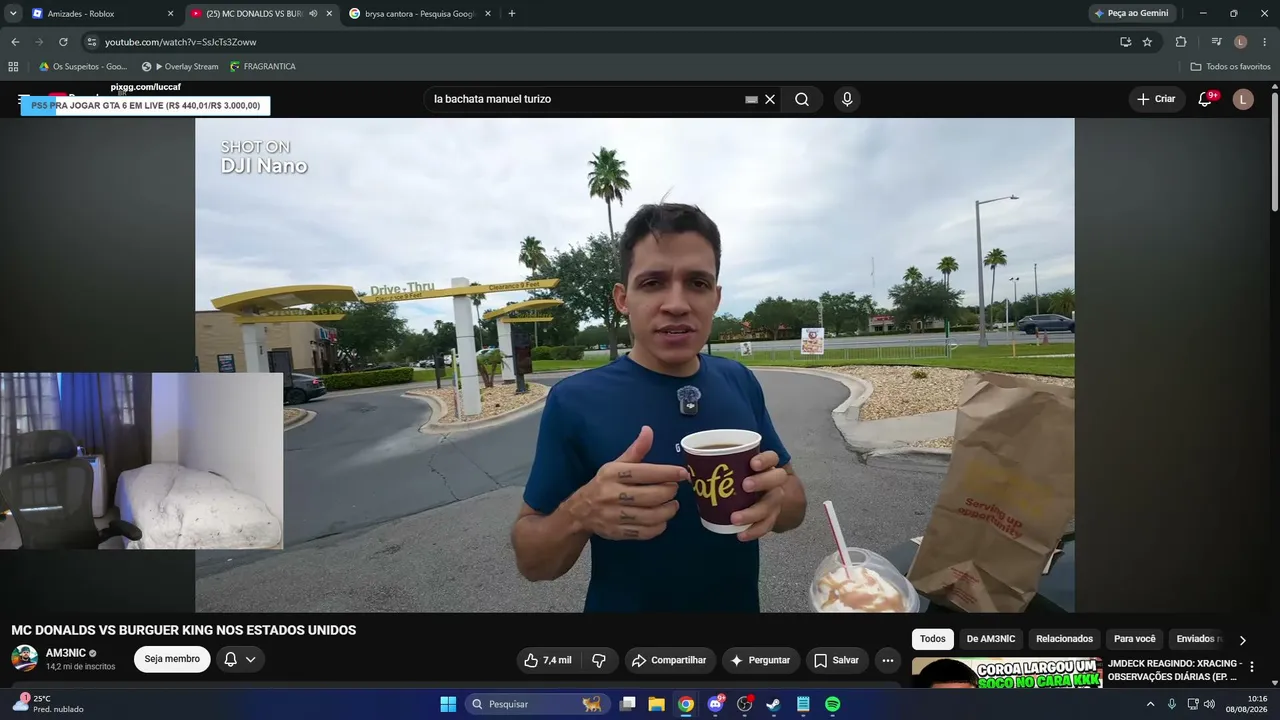This screenshot has height=720, width=1280.
Task: Click the Compartilhar share button
Action: point(669,660)
